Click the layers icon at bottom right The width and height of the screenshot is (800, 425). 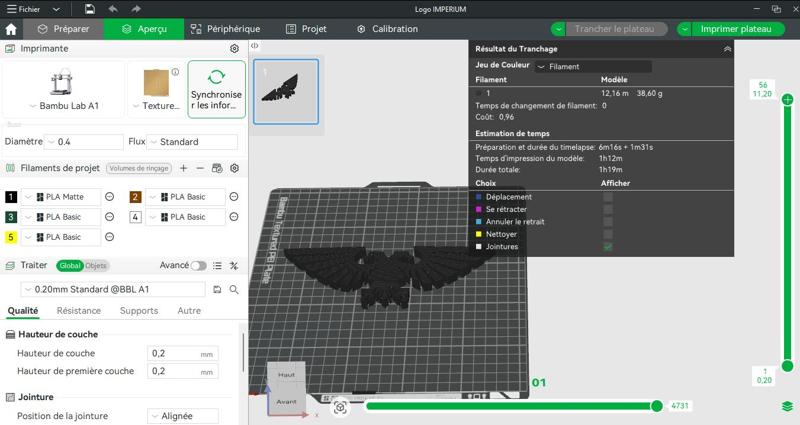pyautogui.click(x=788, y=407)
